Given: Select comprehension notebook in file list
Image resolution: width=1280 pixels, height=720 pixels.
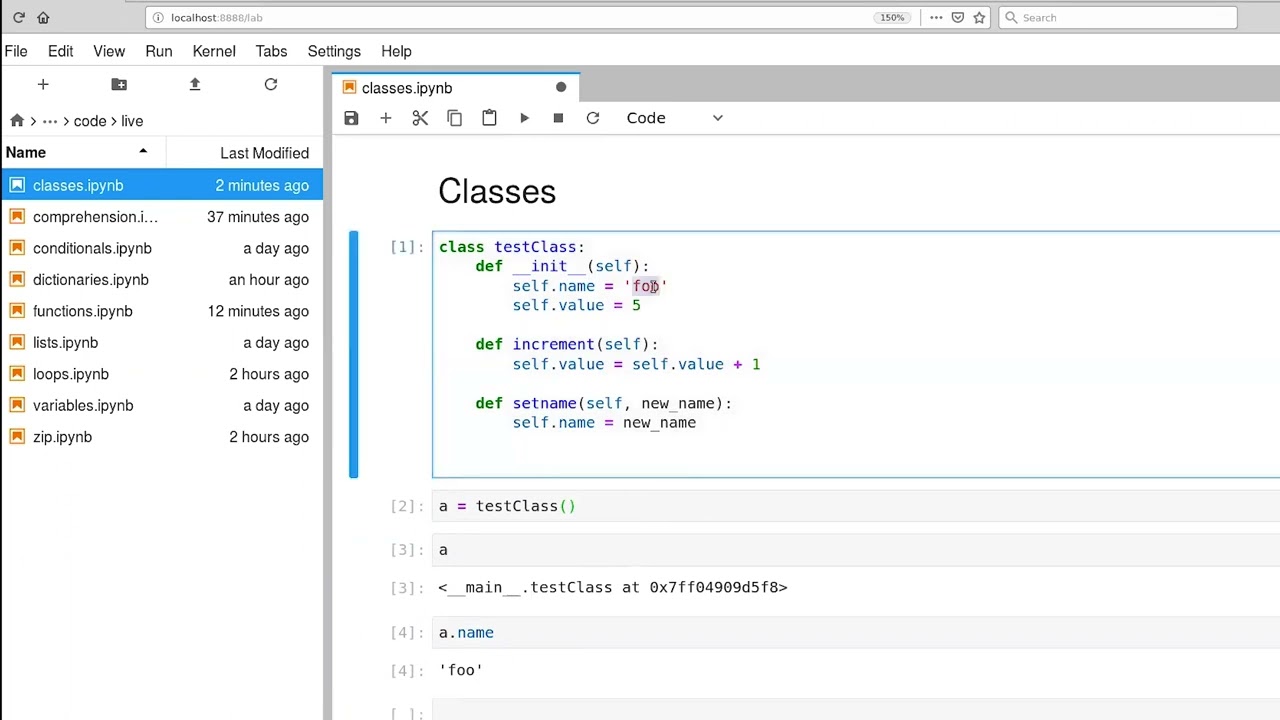Looking at the screenshot, I should [x=161, y=217].
